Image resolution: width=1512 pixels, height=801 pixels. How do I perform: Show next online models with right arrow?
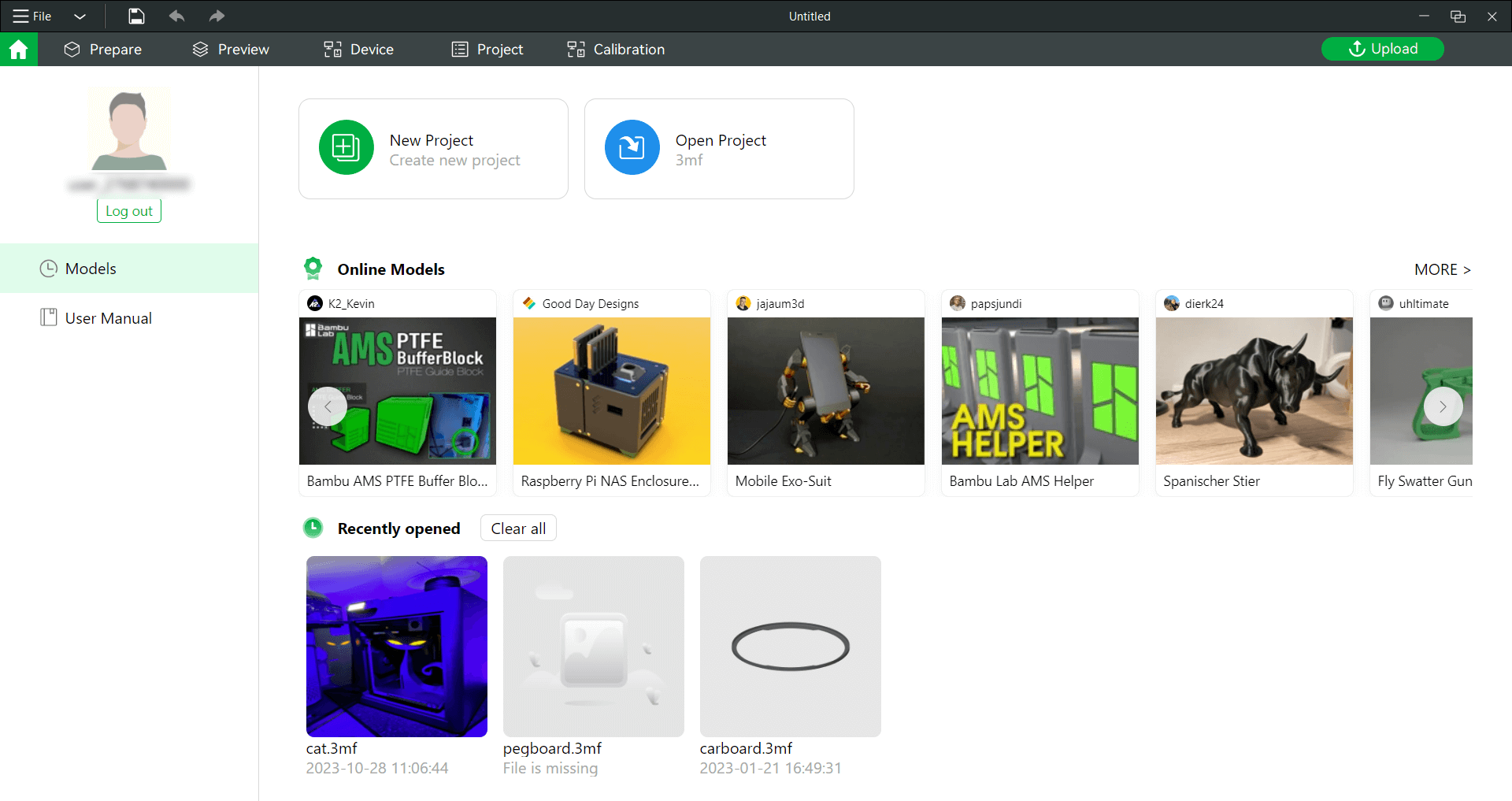[1443, 406]
